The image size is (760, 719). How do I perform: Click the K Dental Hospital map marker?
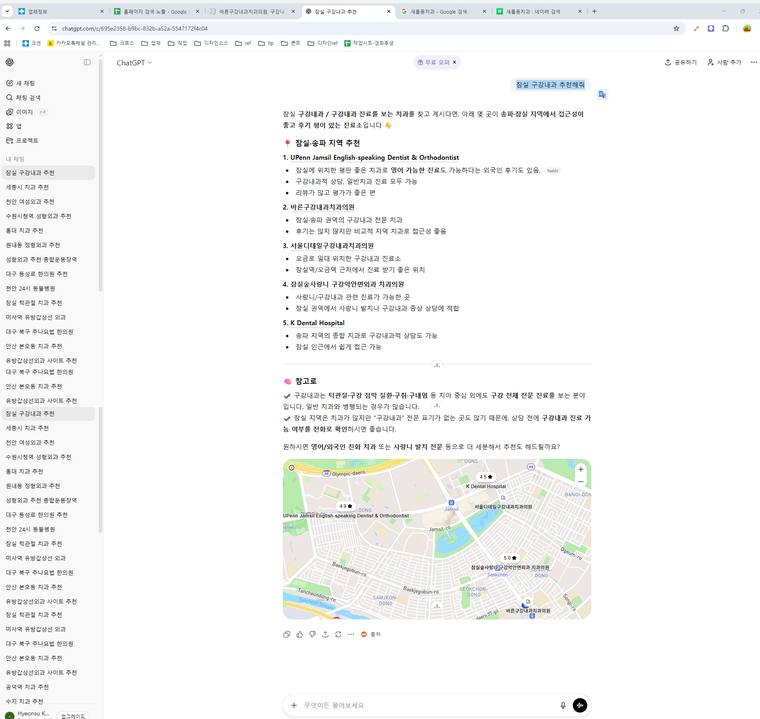[x=486, y=477]
